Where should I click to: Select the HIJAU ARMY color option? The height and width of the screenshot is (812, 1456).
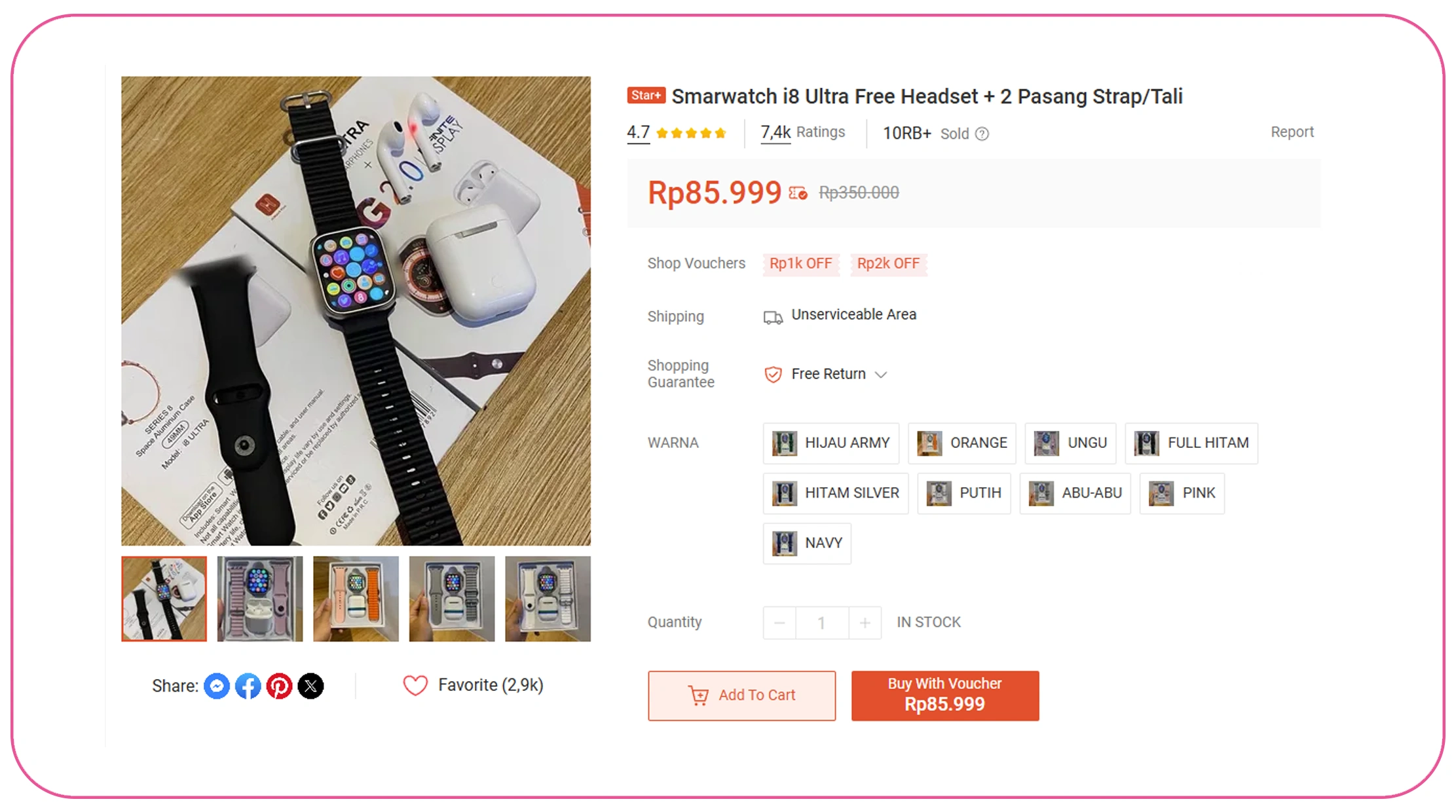[x=831, y=443]
